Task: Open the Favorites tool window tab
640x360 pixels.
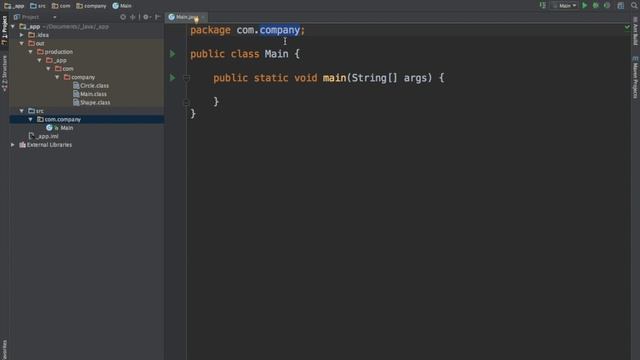Action: 4,349
